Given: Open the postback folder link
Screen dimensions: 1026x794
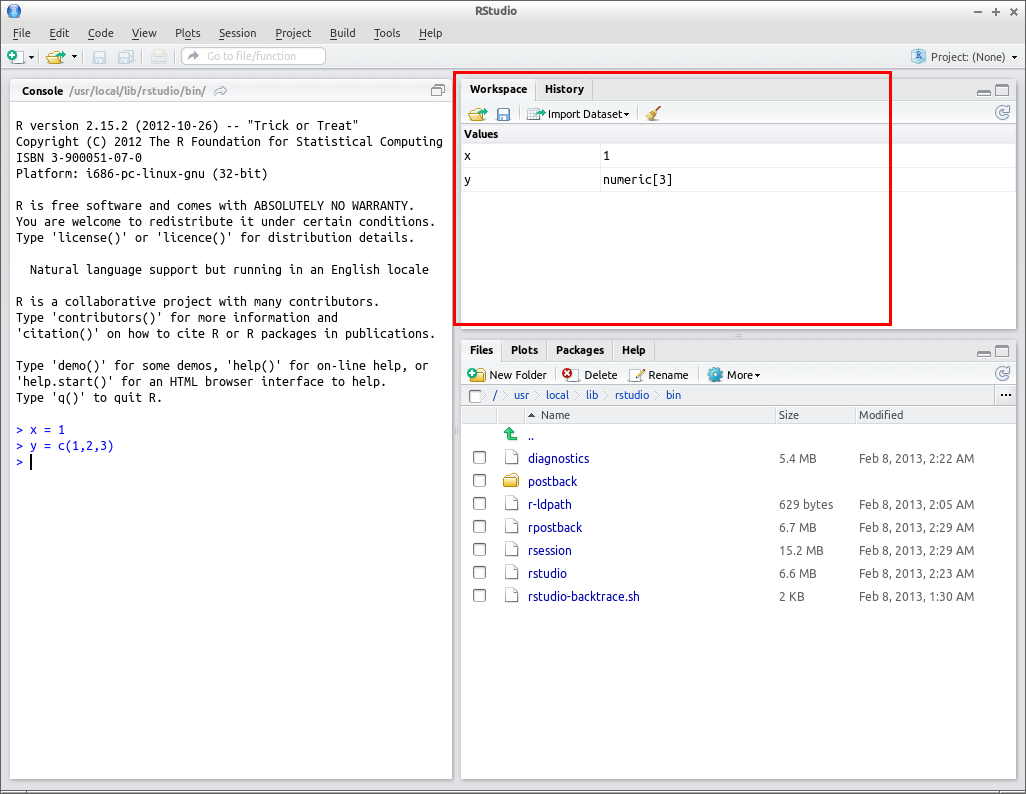Looking at the screenshot, I should 552,482.
